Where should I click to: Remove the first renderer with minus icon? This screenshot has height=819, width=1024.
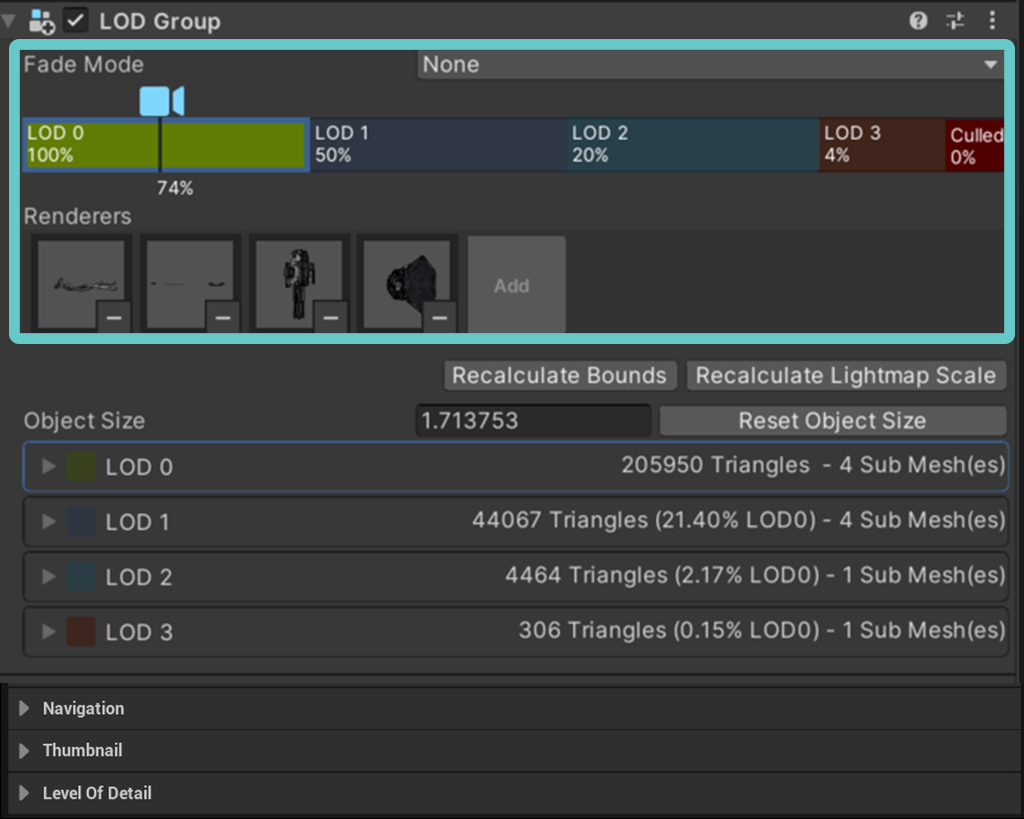pyautogui.click(x=114, y=317)
